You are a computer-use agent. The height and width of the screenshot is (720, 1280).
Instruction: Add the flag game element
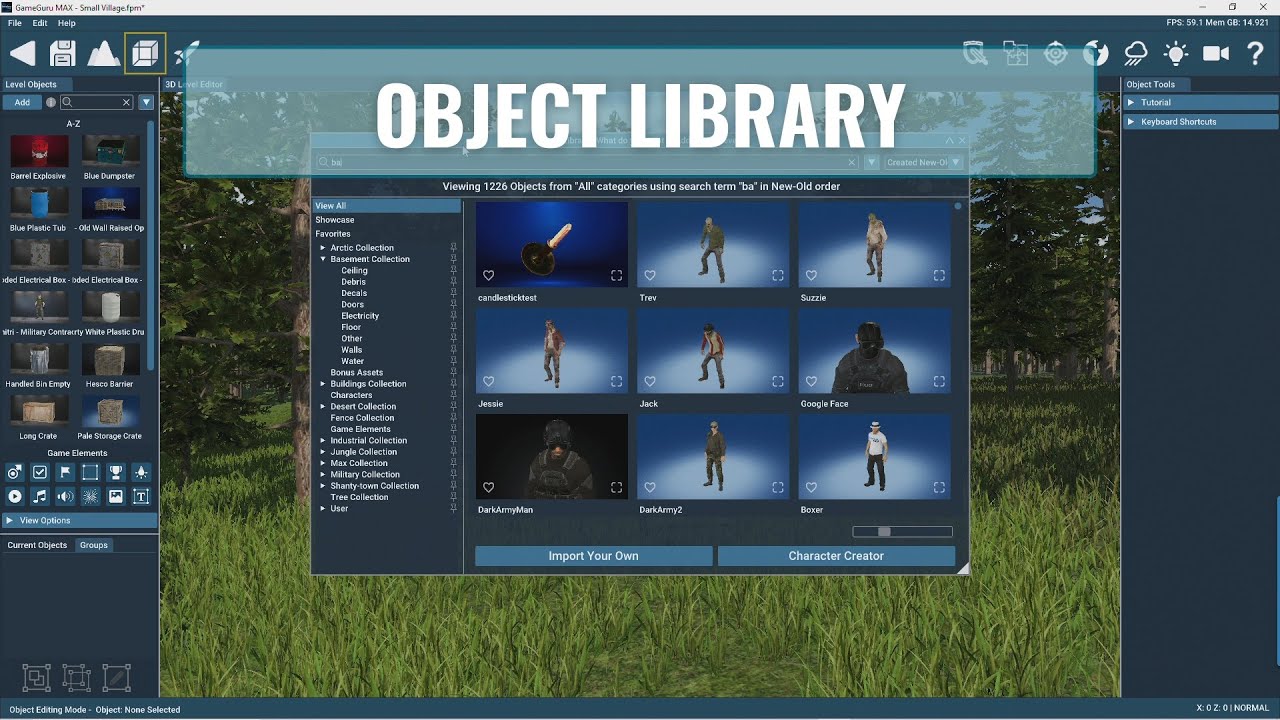tap(65, 472)
